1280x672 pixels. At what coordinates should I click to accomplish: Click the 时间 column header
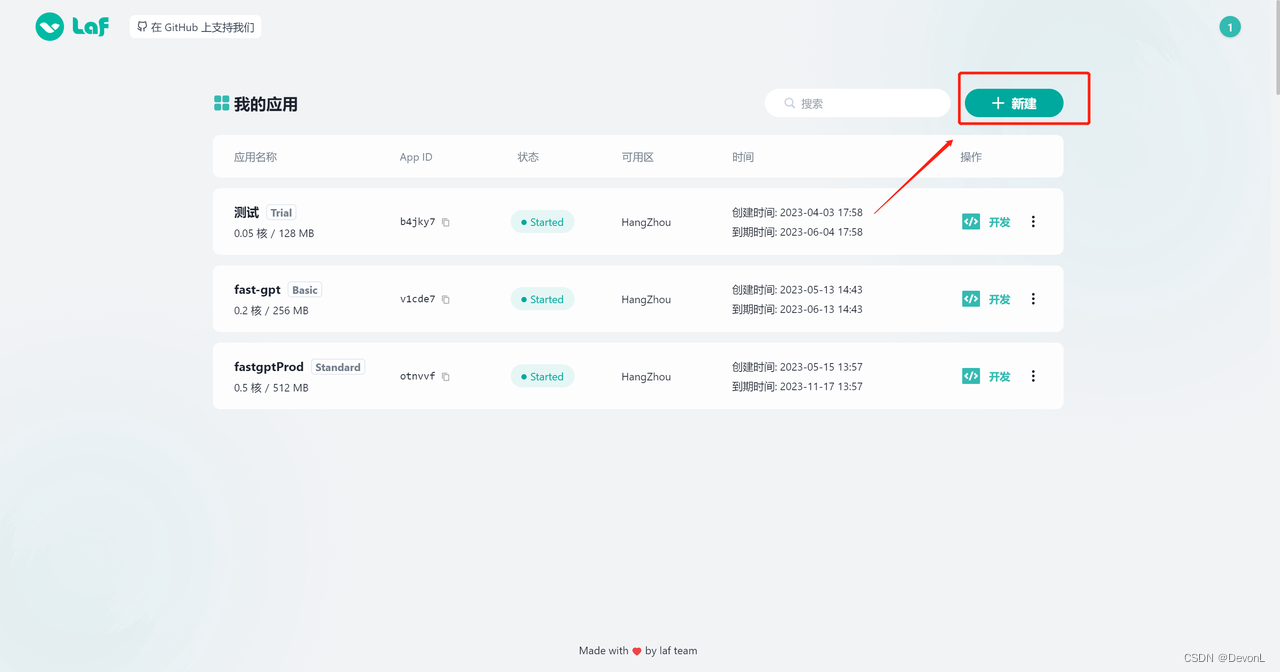click(743, 157)
